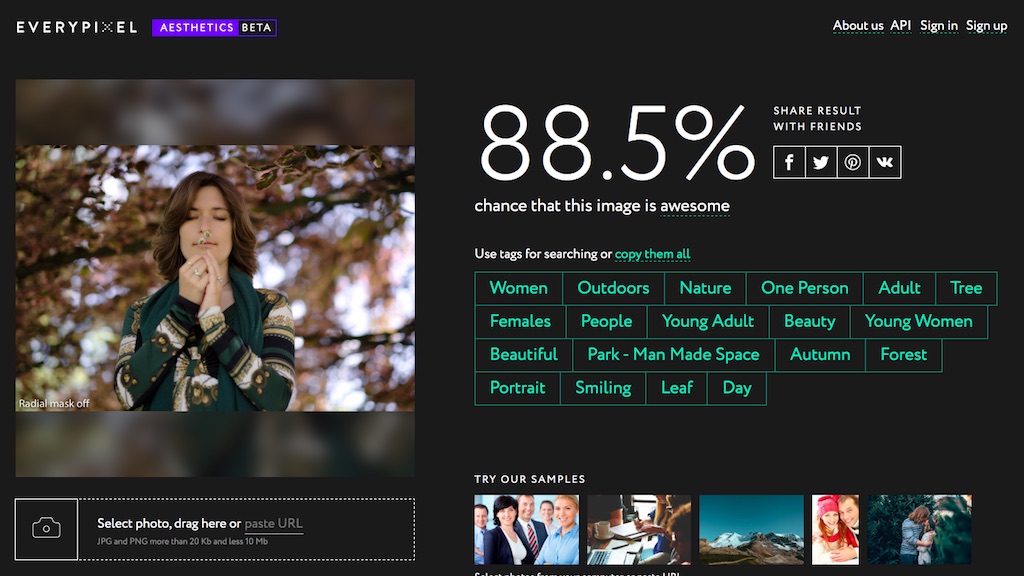The width and height of the screenshot is (1024, 576).
Task: Click the 88.5% score text
Action: pos(617,142)
